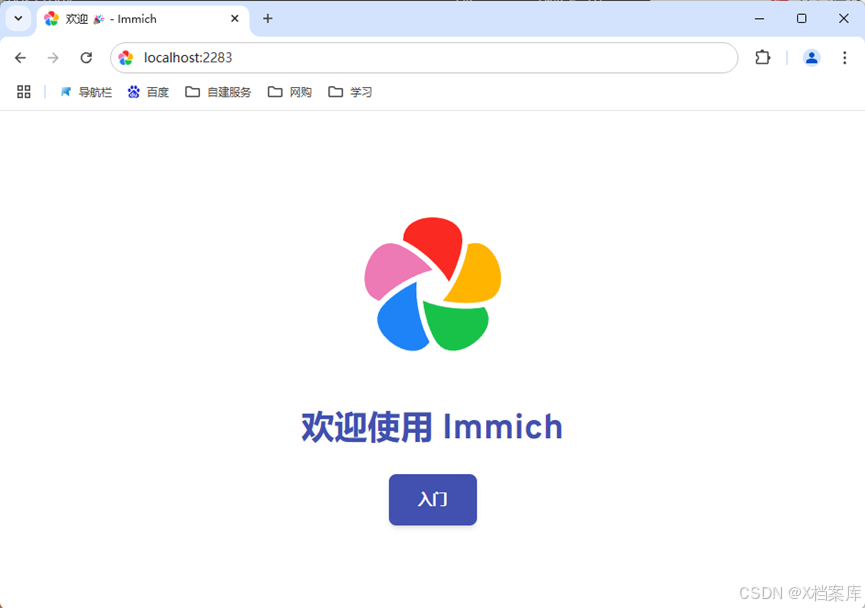Open the 网购 bookmark folder
Screen dimensions: 865x608
(x=290, y=92)
